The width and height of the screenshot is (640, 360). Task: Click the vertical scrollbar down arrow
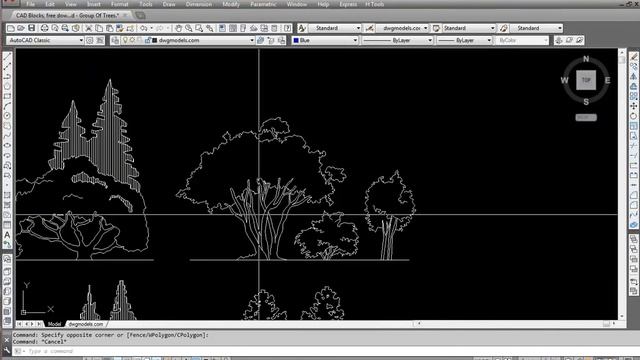[622, 316]
